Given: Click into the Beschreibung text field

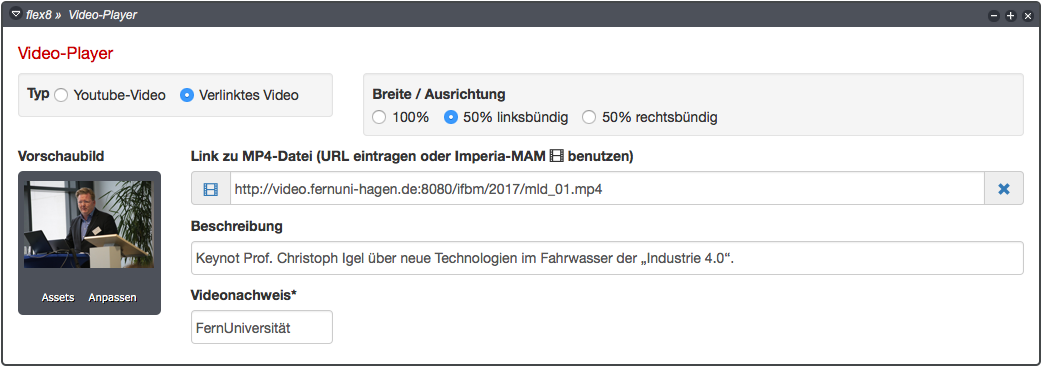Looking at the screenshot, I should (607, 258).
